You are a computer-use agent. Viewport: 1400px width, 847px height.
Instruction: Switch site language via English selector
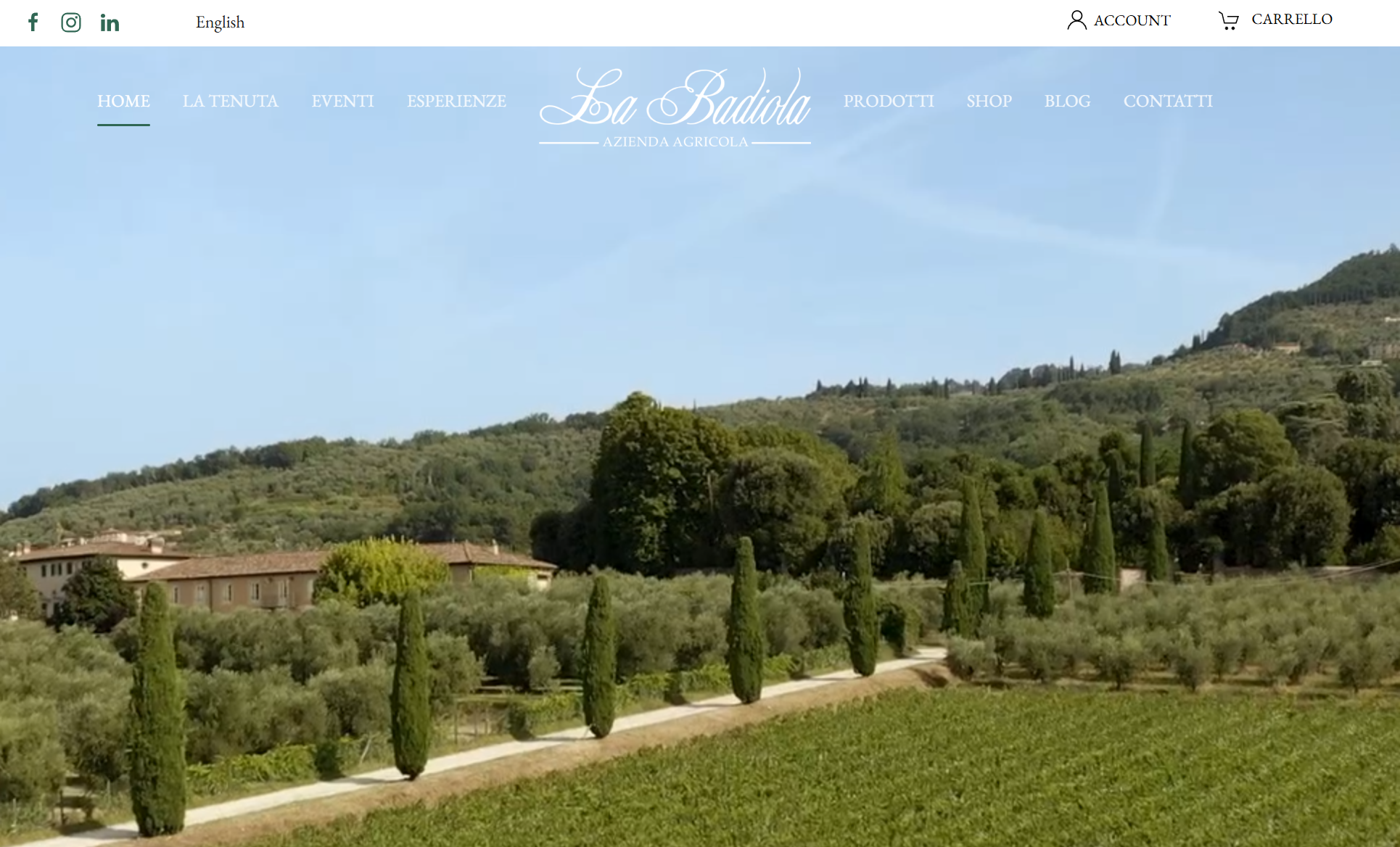pos(220,22)
